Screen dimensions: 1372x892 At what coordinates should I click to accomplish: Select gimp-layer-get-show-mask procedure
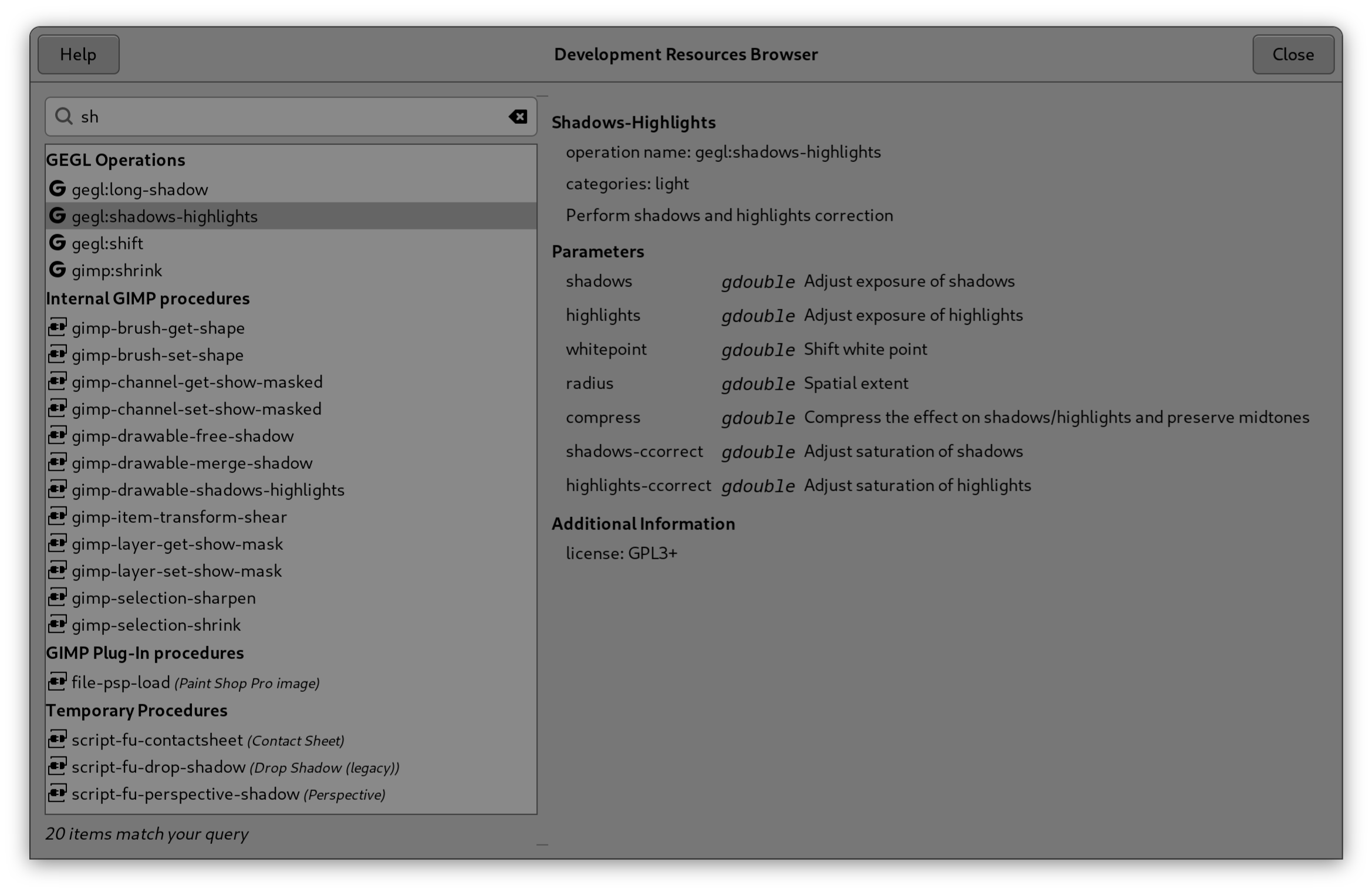point(291,543)
